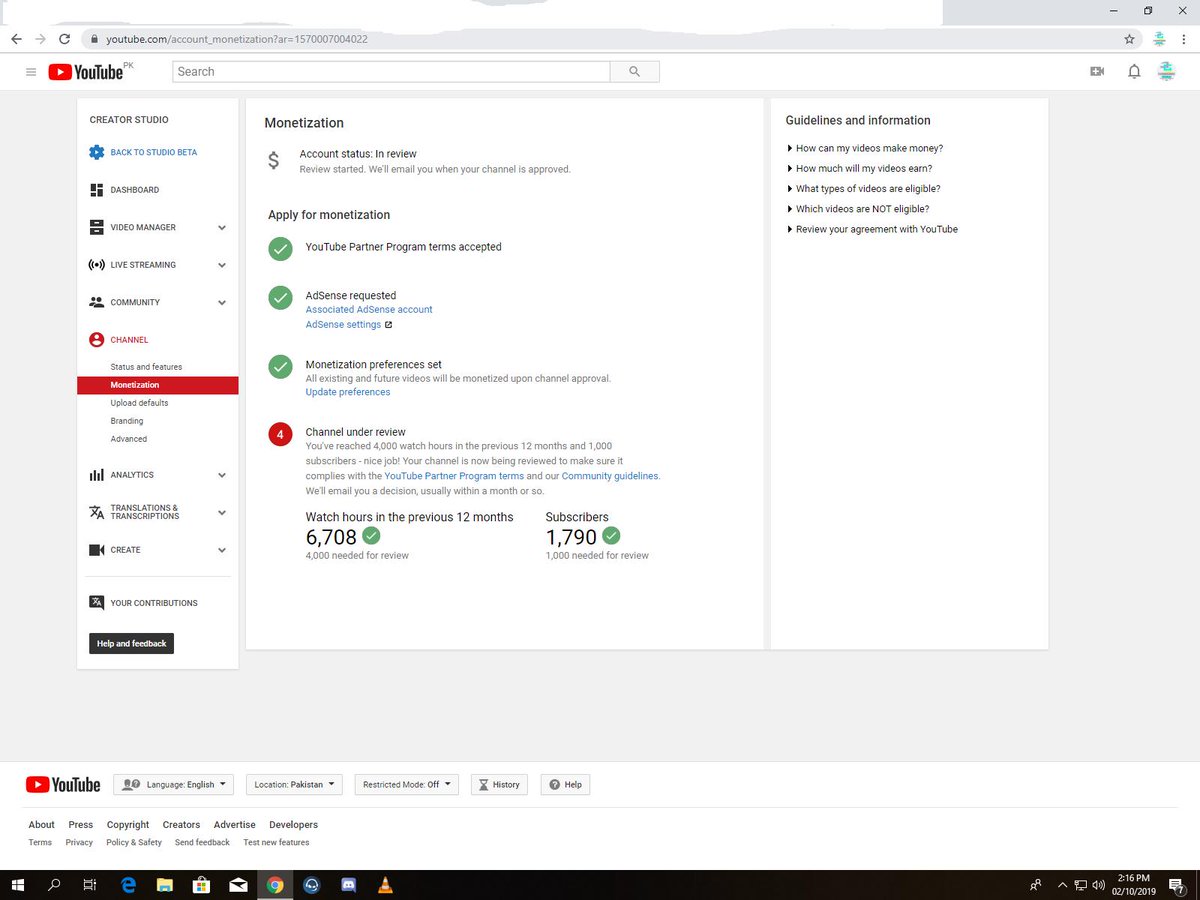
Task: Bookmark this page with the star icon
Action: pyautogui.click(x=1129, y=39)
